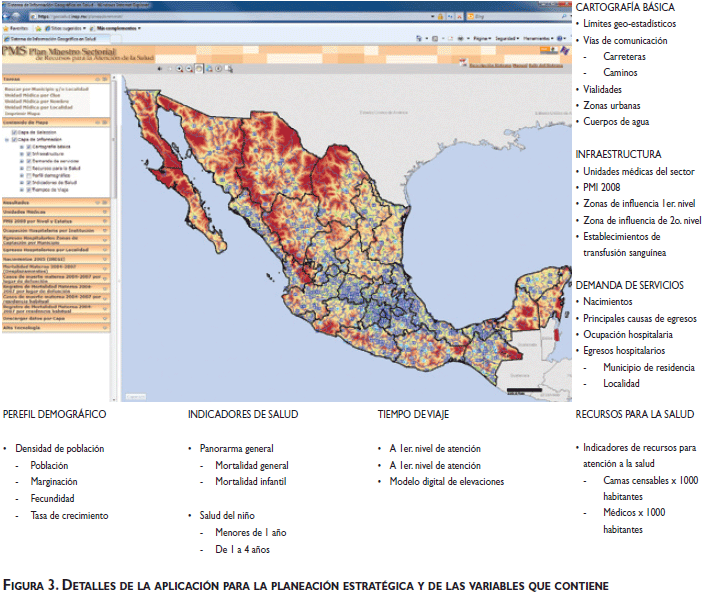Toggle Capa de Selección checkbox

tap(14, 132)
